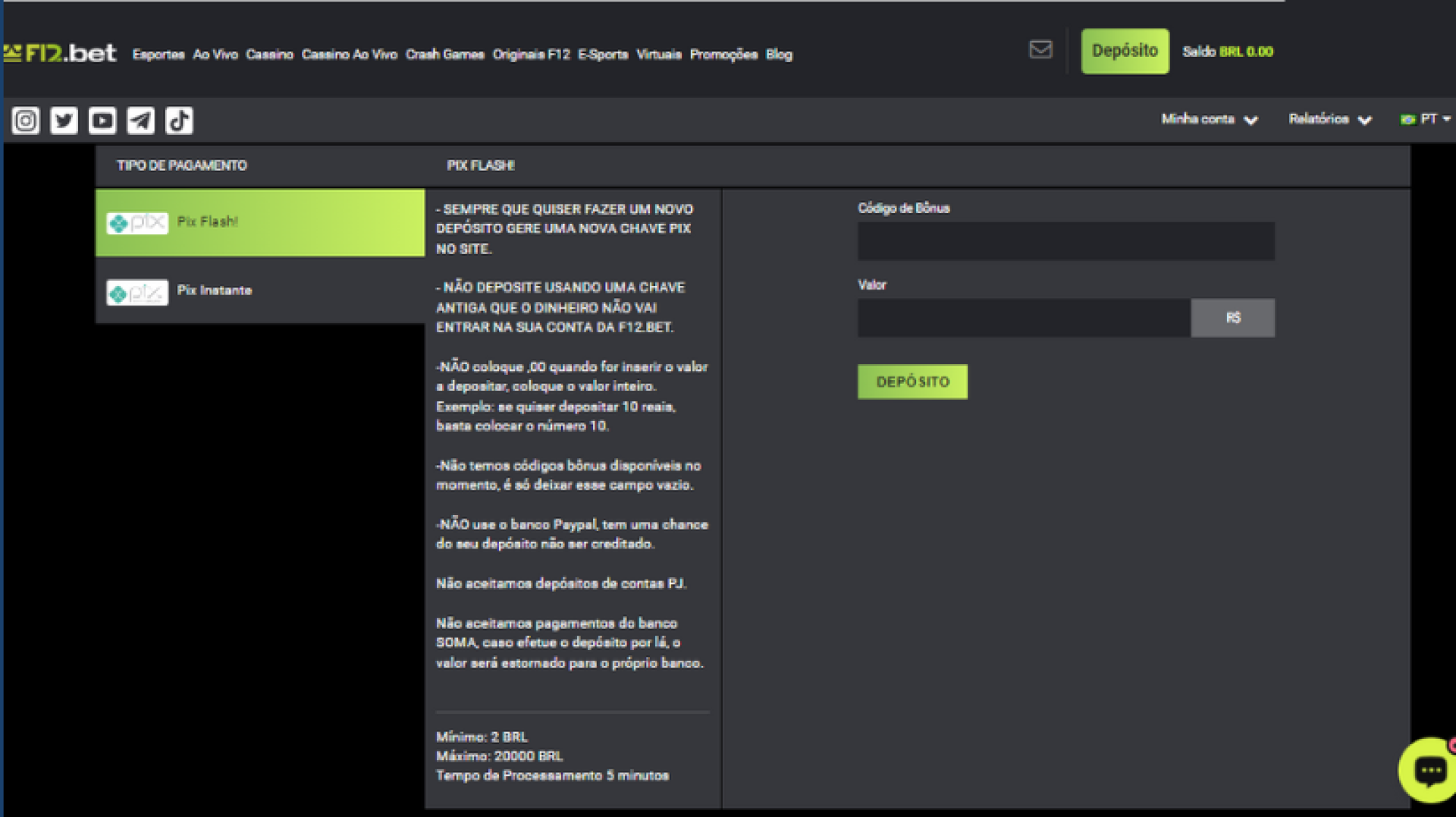The height and width of the screenshot is (817, 1456).
Task: Select the Pix Instante payment type
Action: coord(260,291)
